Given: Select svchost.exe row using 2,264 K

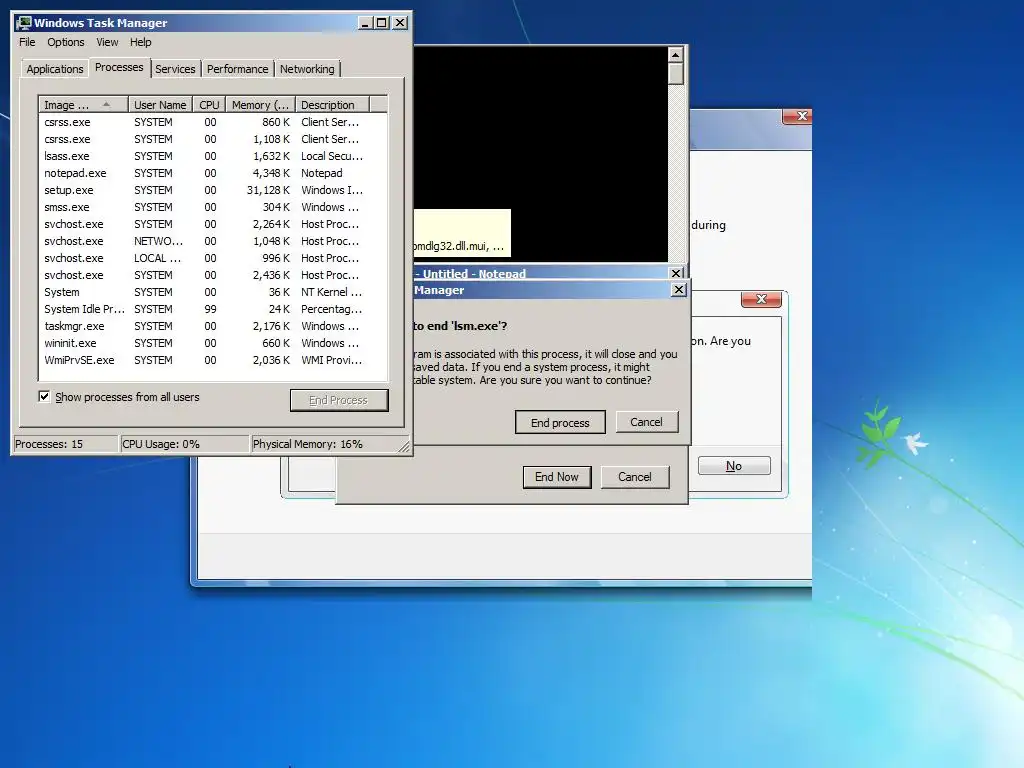Looking at the screenshot, I should (213, 224).
